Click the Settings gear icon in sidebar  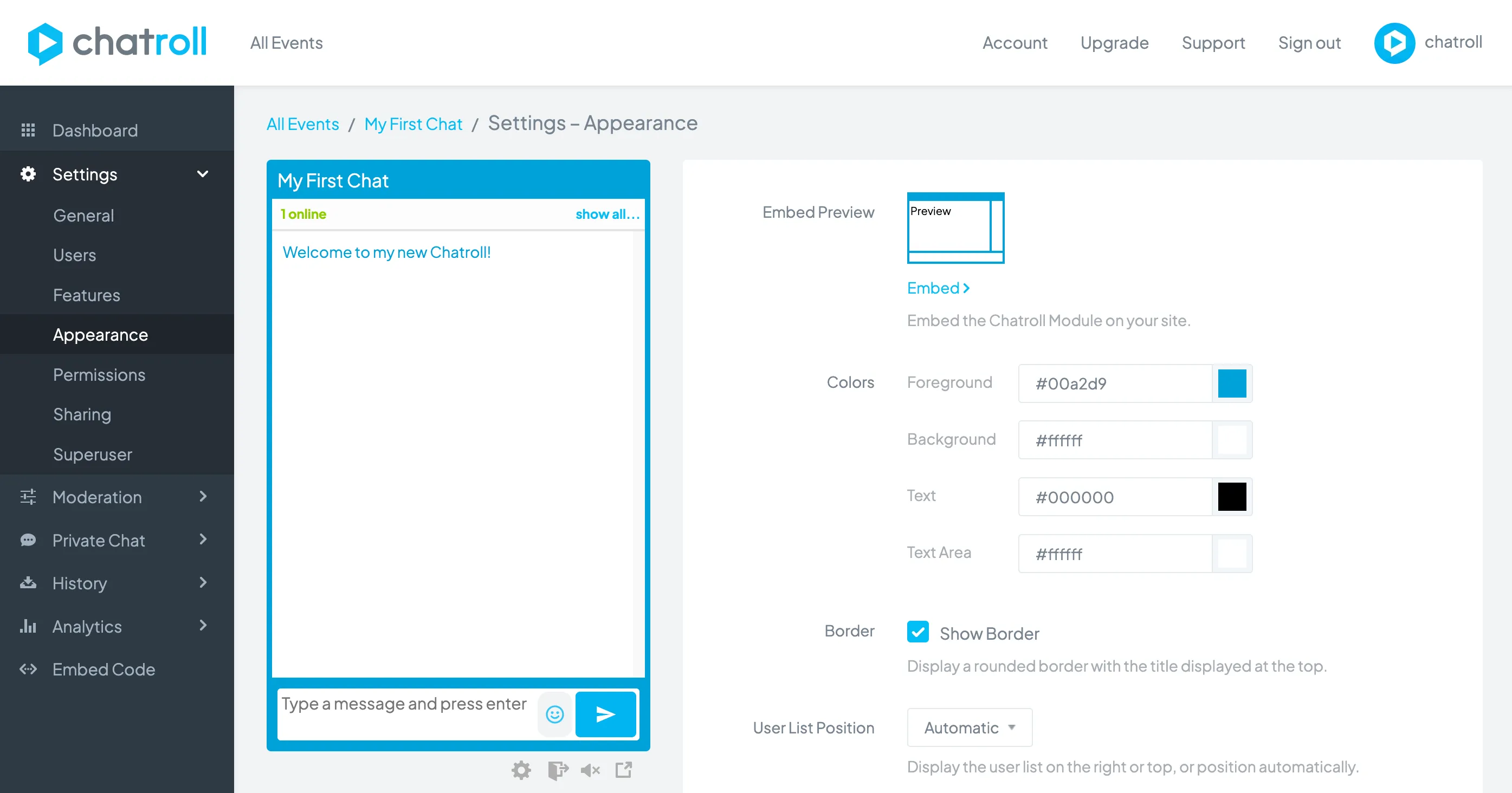[28, 174]
